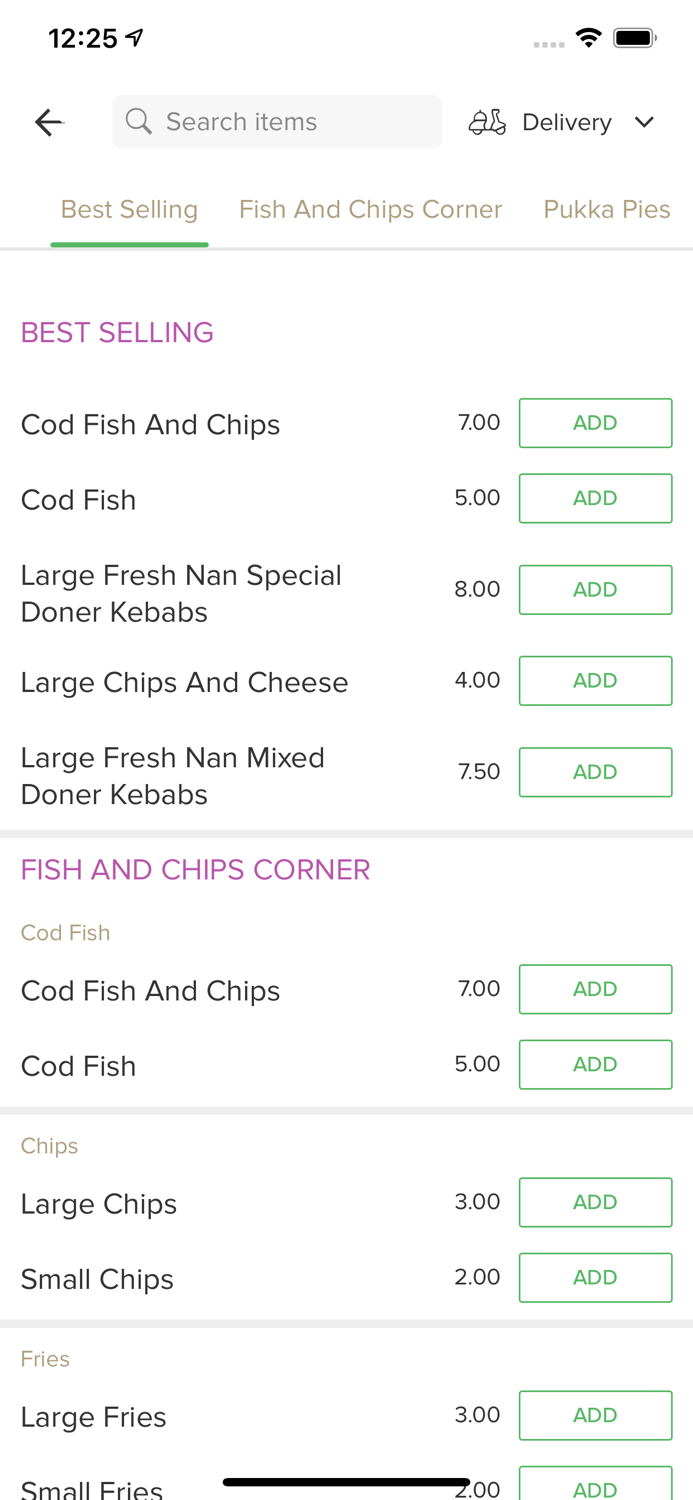The image size is (693, 1500).
Task: Add Large Fresh Nan Special Doner Kebabs
Action: [x=595, y=589]
